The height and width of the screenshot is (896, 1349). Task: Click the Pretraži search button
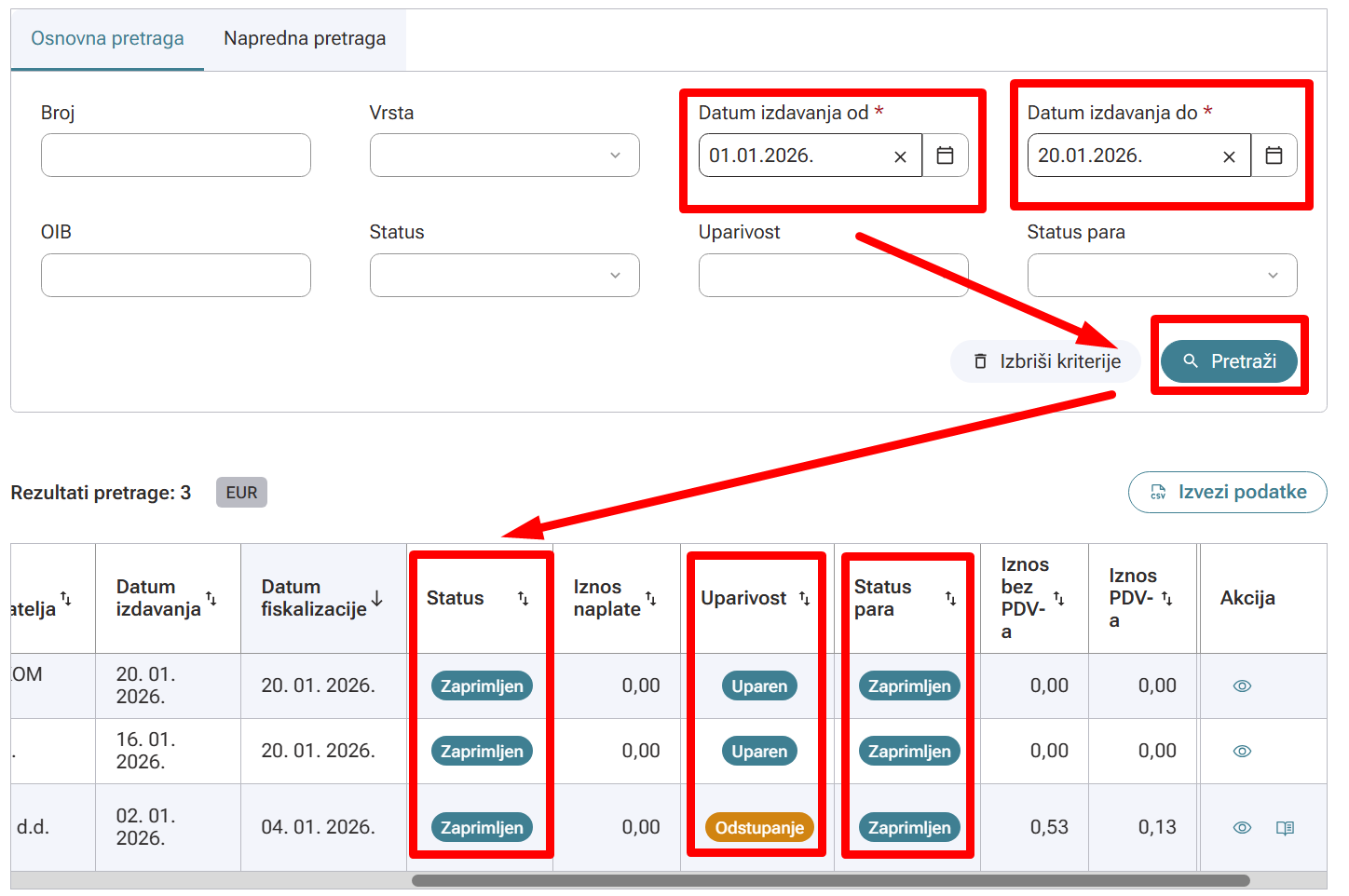pyautogui.click(x=1228, y=361)
